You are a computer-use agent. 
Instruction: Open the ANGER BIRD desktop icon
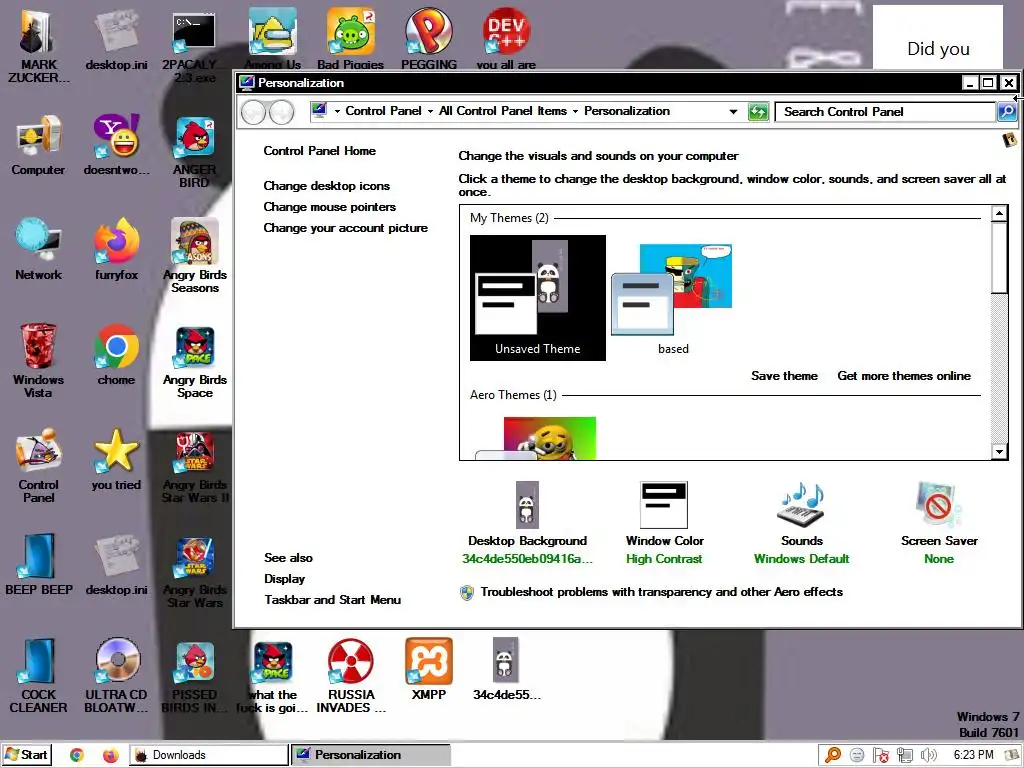pos(195,152)
